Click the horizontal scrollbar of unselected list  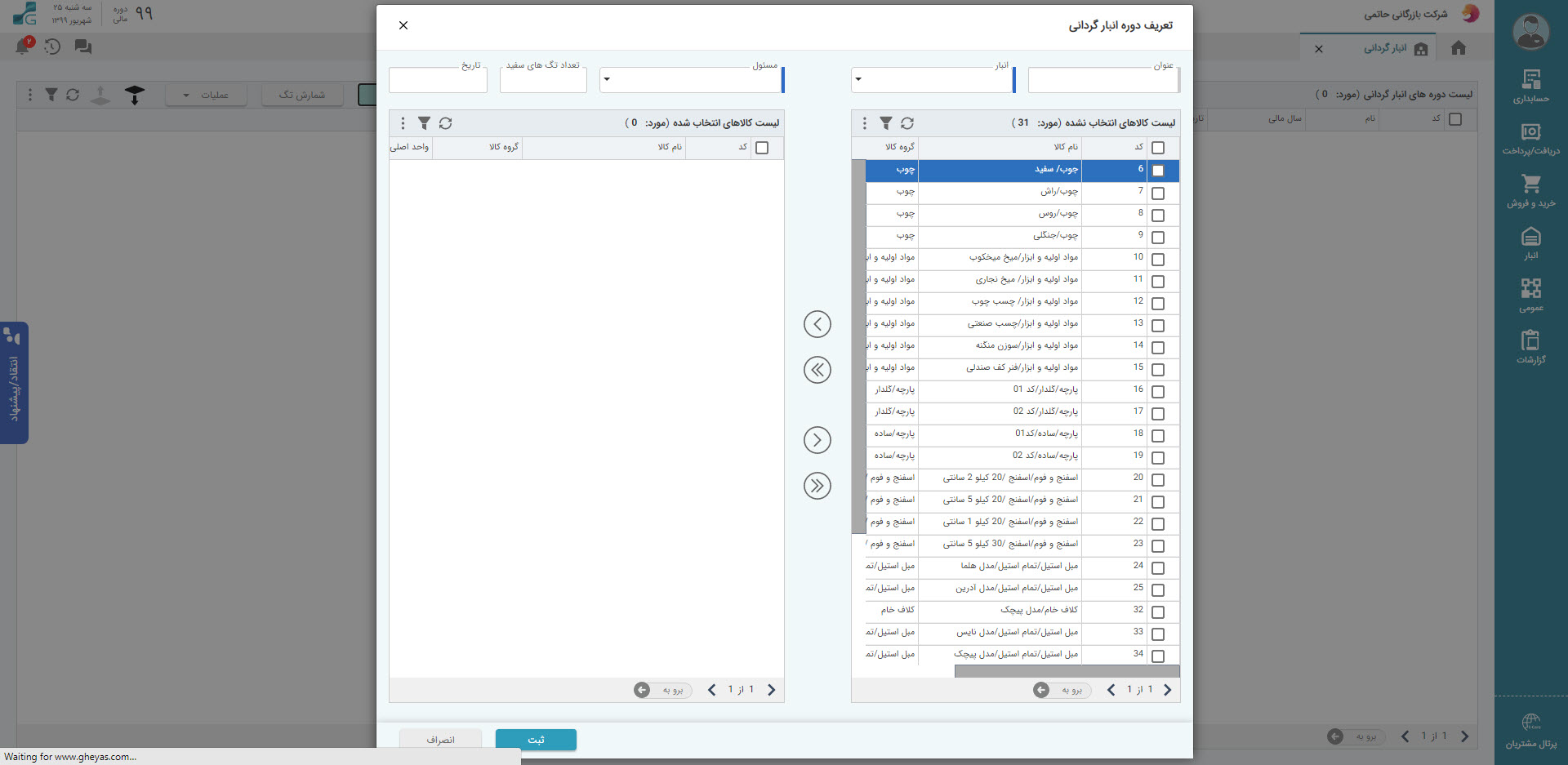point(1067,671)
